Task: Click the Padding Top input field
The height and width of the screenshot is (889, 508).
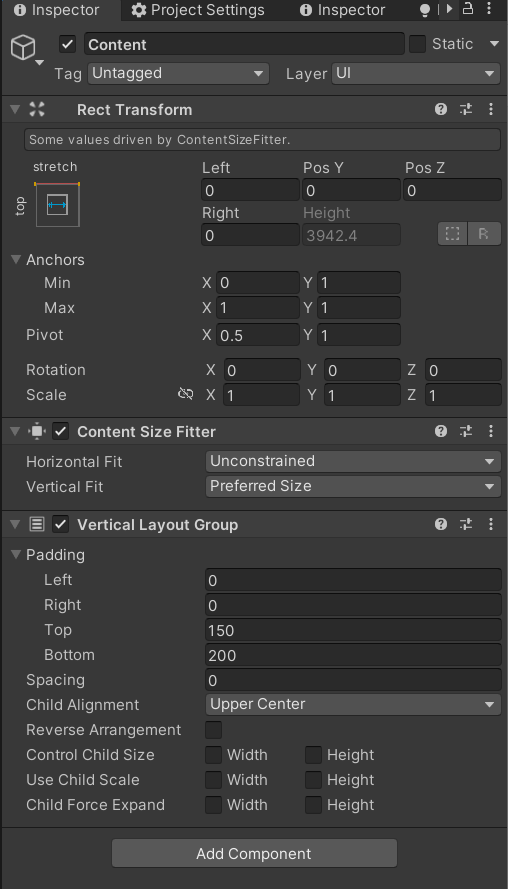Action: 353,630
